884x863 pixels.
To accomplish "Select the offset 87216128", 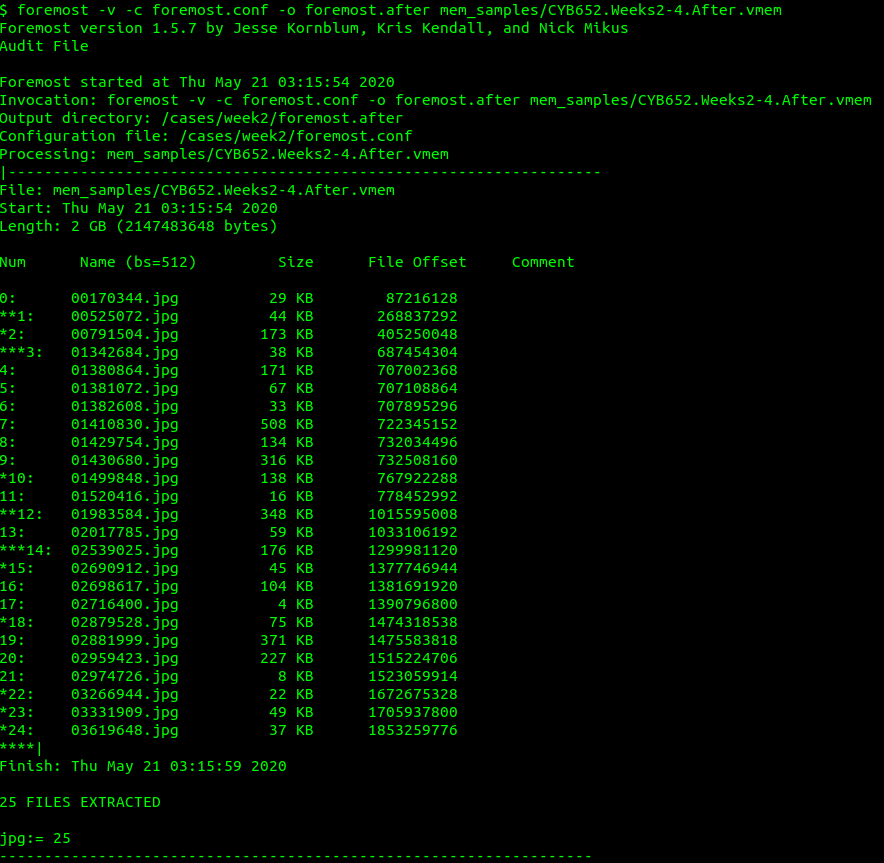I will 420,298.
